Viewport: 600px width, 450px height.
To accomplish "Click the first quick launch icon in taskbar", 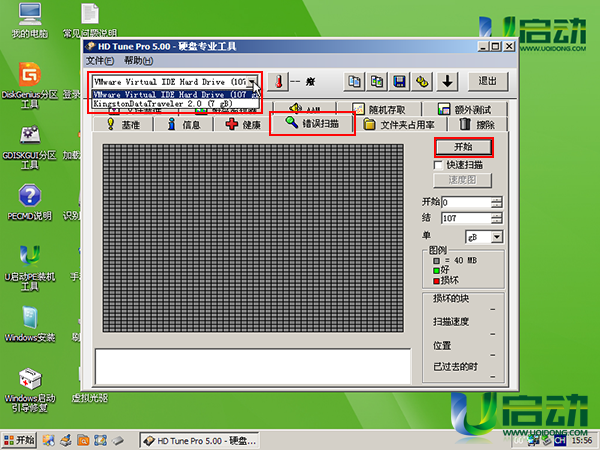I will pos(49,440).
